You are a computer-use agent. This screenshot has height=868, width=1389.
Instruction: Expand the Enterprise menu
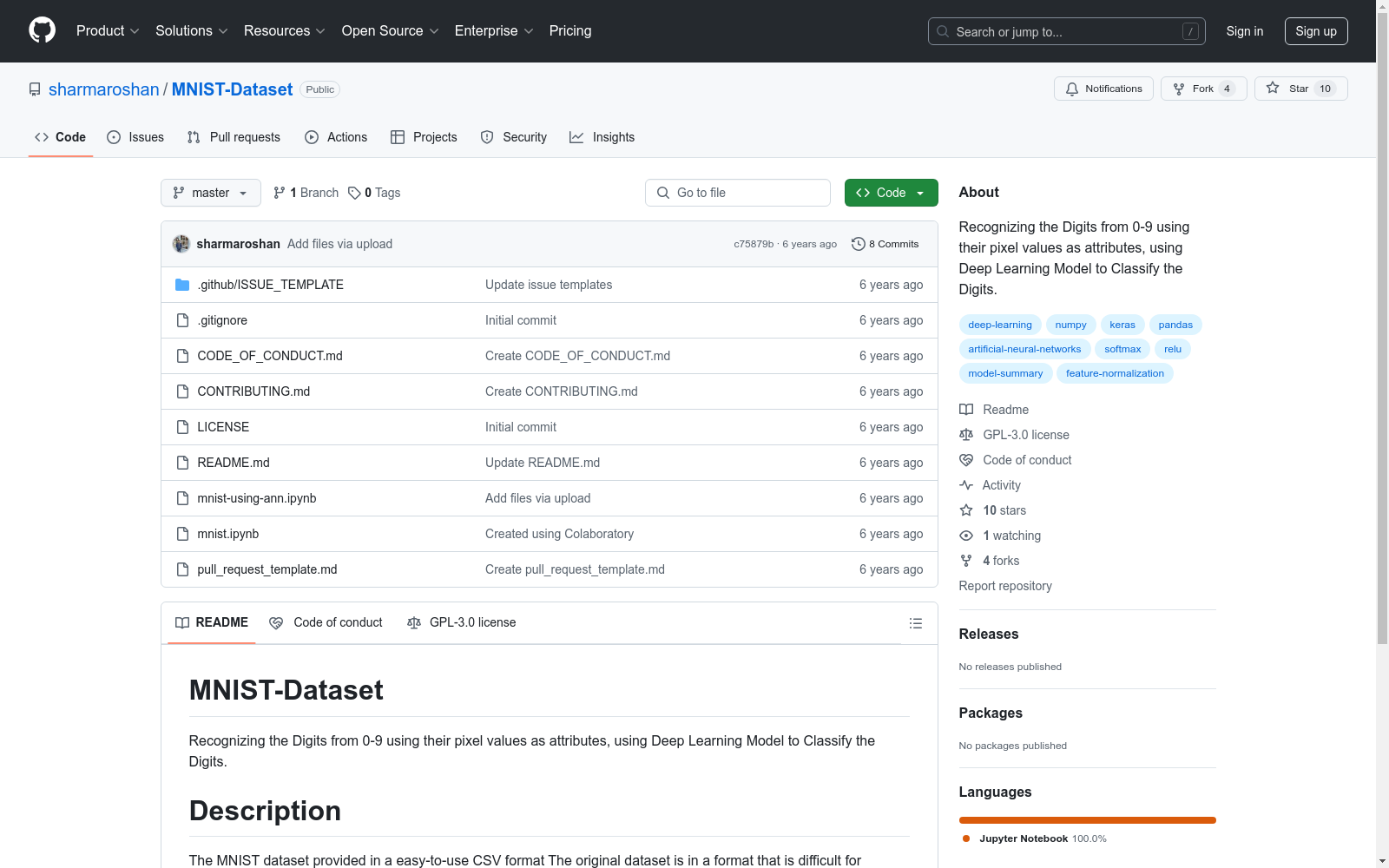(x=494, y=31)
